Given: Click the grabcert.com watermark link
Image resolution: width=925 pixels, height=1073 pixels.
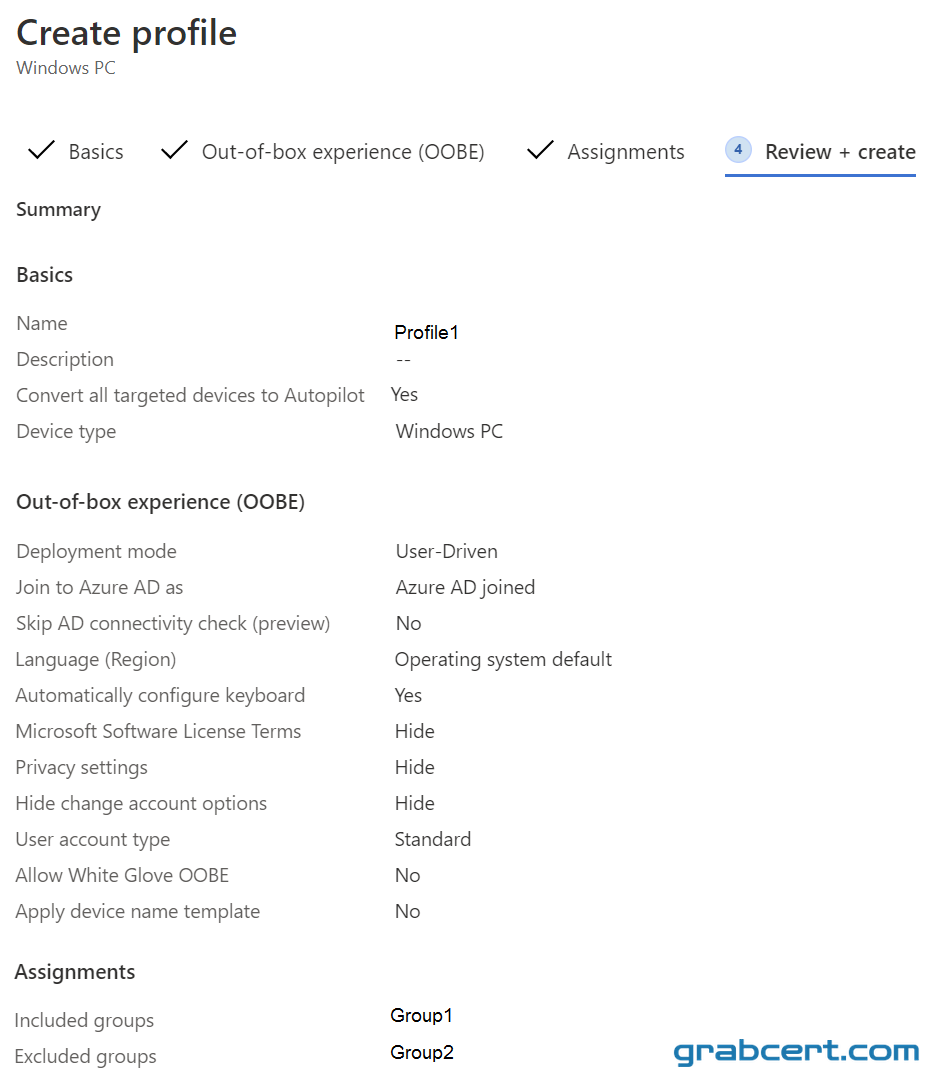Looking at the screenshot, I should tap(796, 1052).
